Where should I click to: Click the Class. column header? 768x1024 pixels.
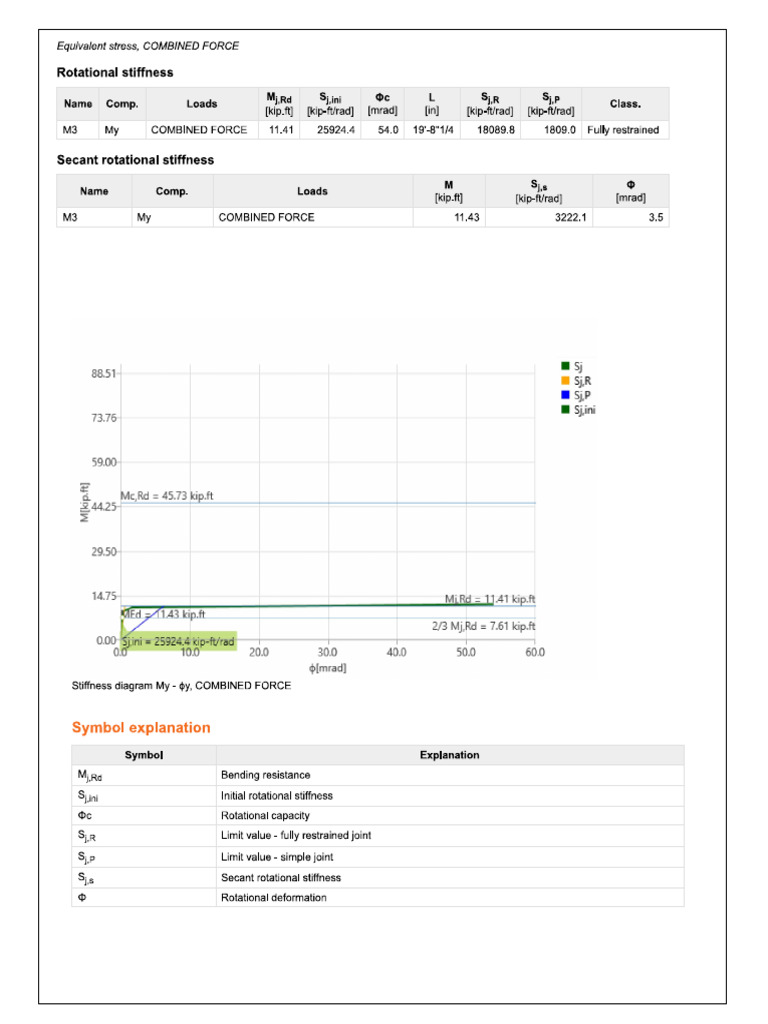tap(625, 104)
